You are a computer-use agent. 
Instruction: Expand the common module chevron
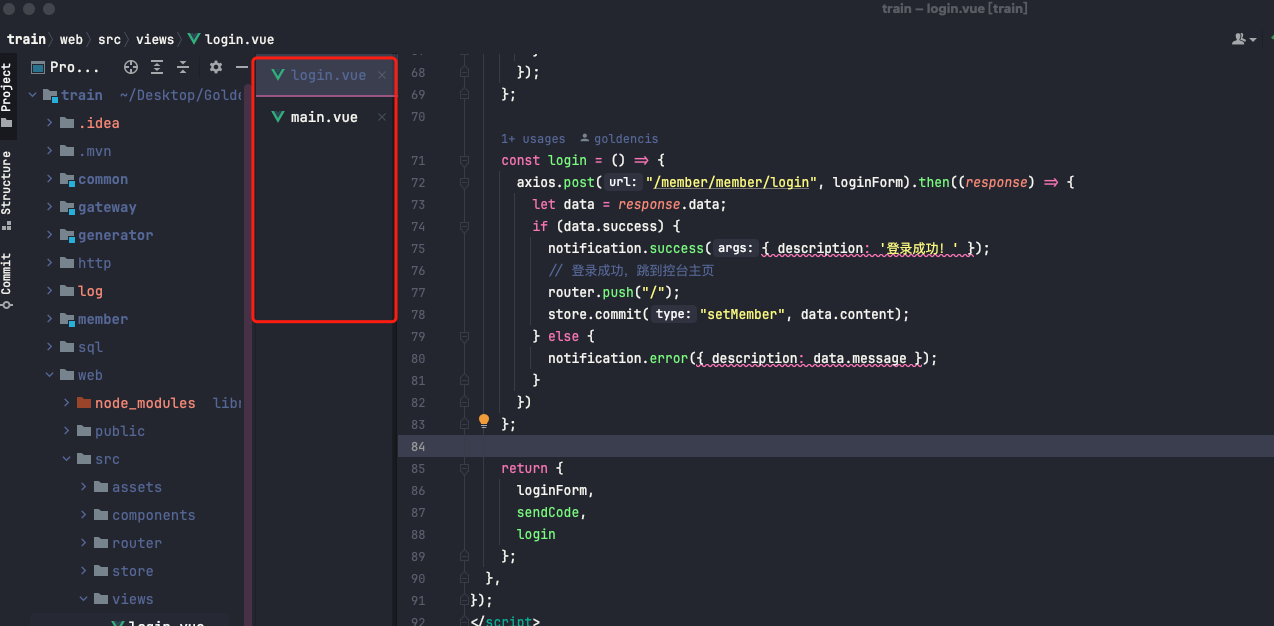tap(50, 179)
